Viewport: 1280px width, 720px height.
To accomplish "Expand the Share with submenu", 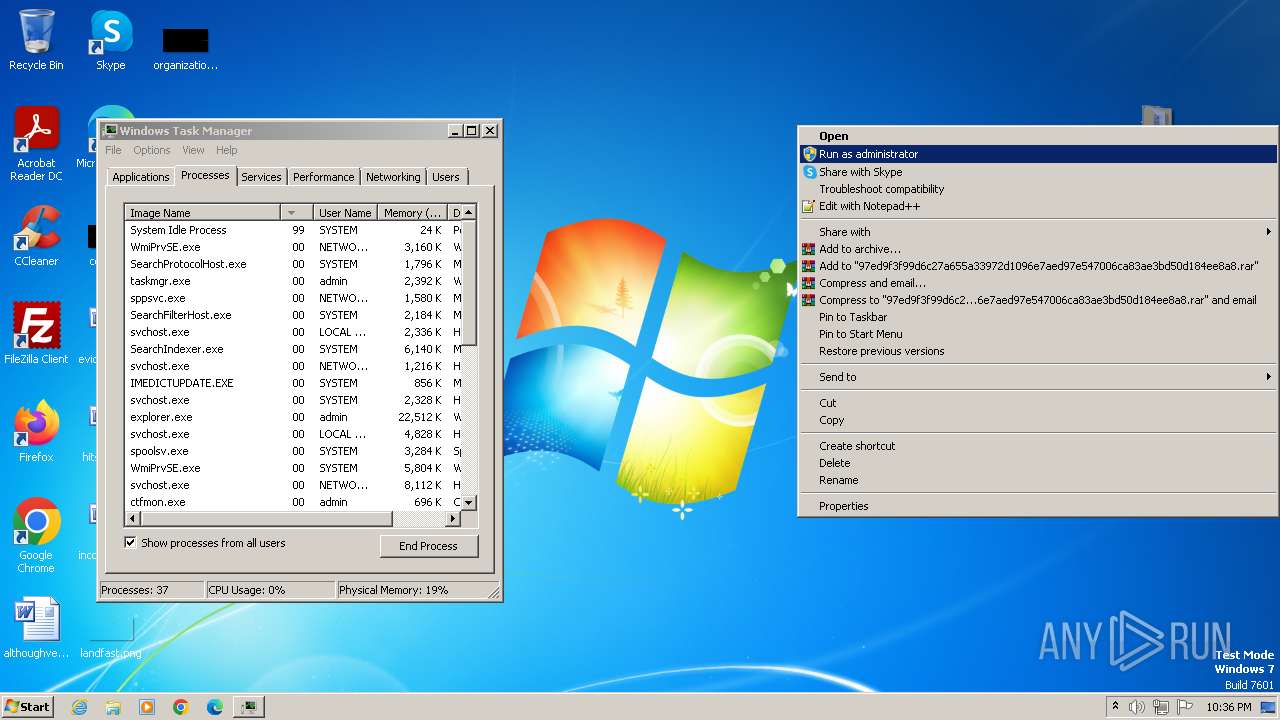I will [1038, 232].
